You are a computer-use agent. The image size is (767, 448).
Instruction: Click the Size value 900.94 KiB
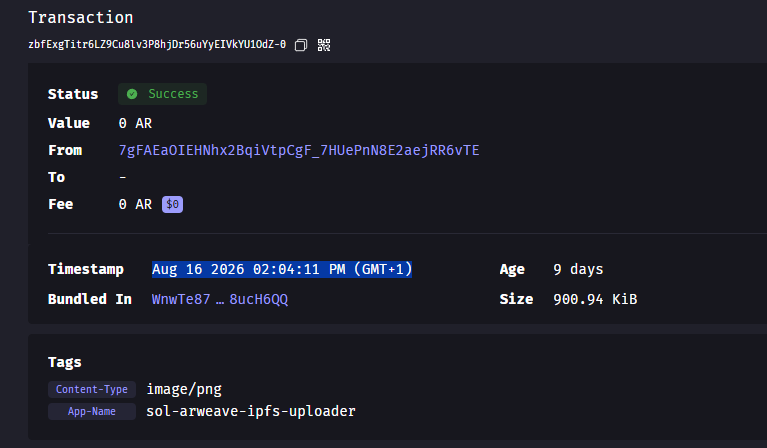[x=595, y=299]
